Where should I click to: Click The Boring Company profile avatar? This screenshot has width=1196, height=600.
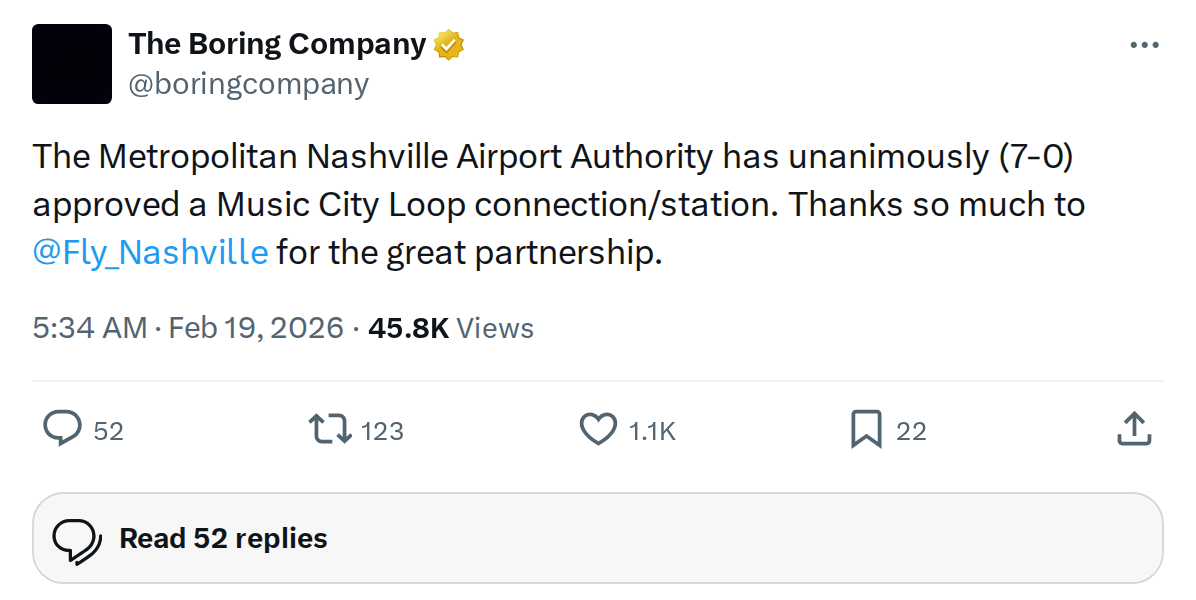tap(71, 63)
